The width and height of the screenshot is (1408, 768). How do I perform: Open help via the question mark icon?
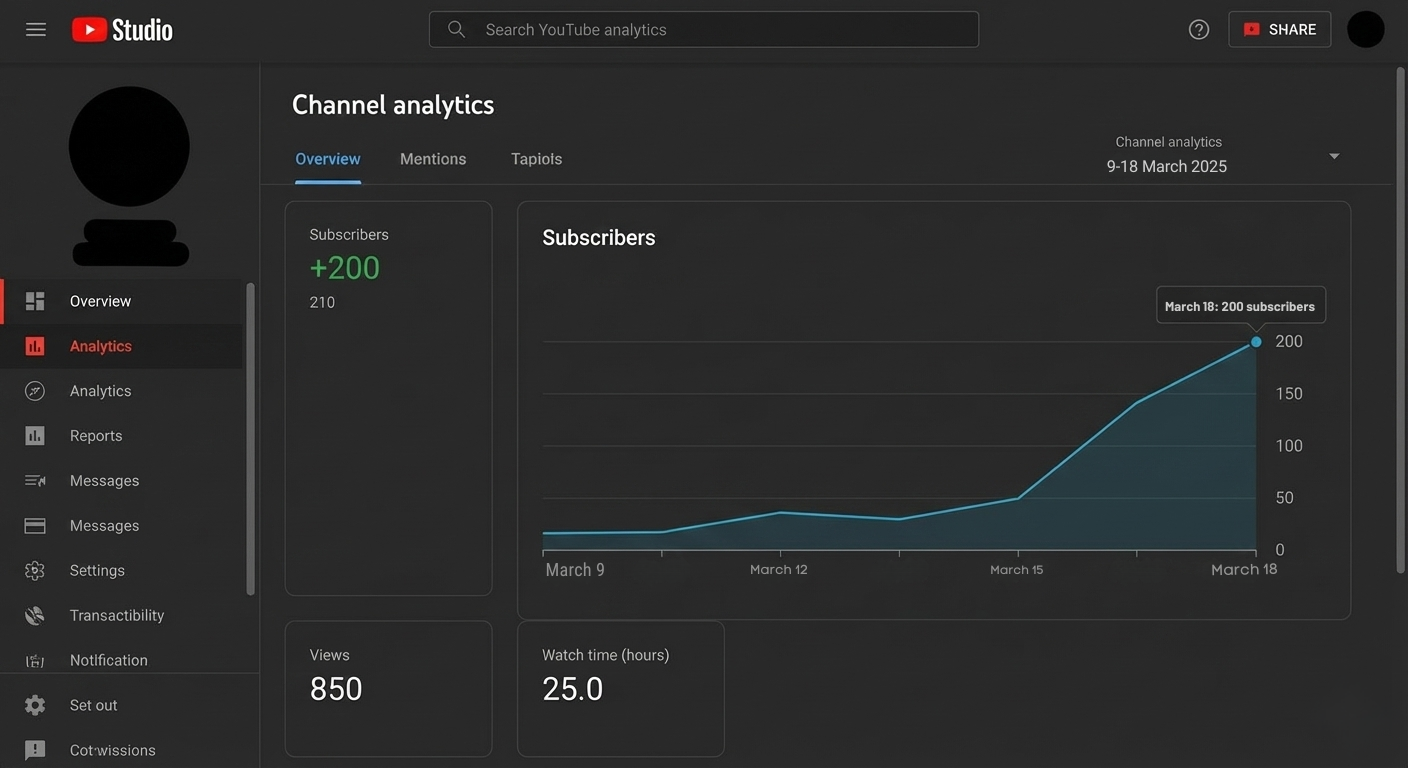point(1198,30)
